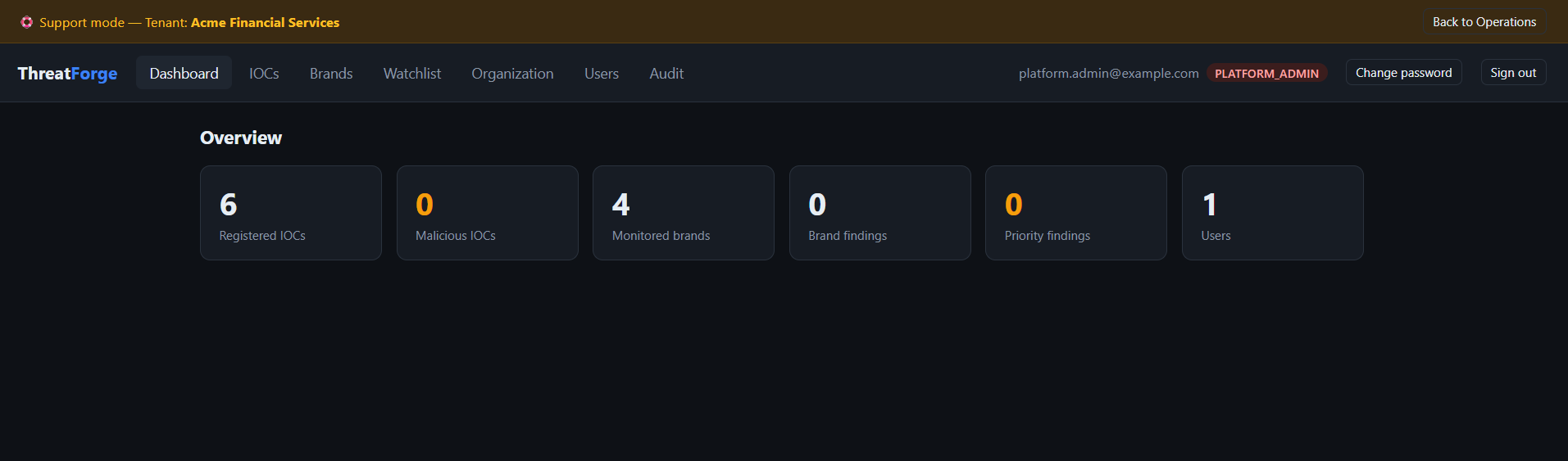
Task: Click the Overview heading text
Action: click(241, 138)
